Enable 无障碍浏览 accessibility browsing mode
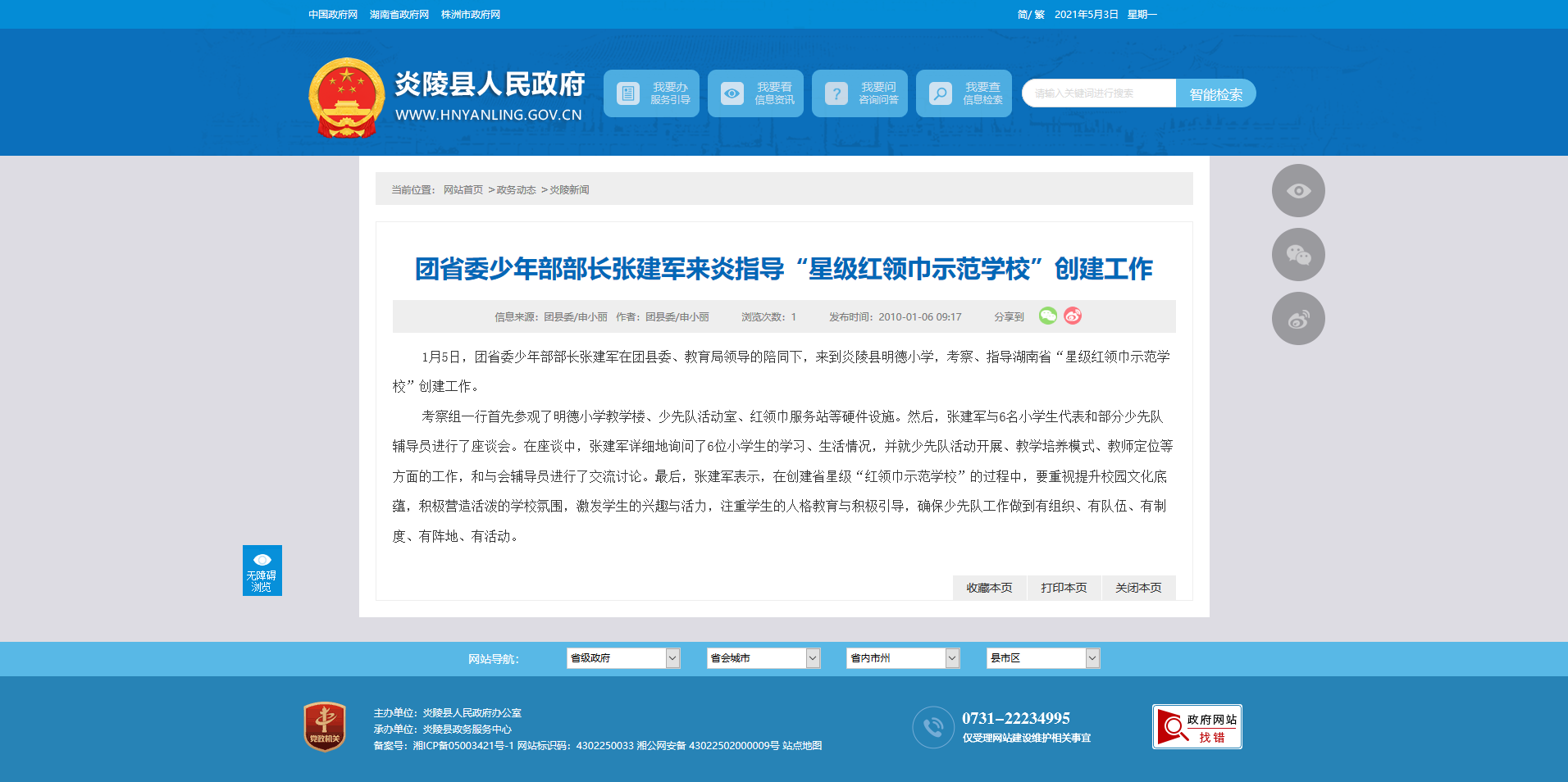The width and height of the screenshot is (1568, 782). (262, 571)
